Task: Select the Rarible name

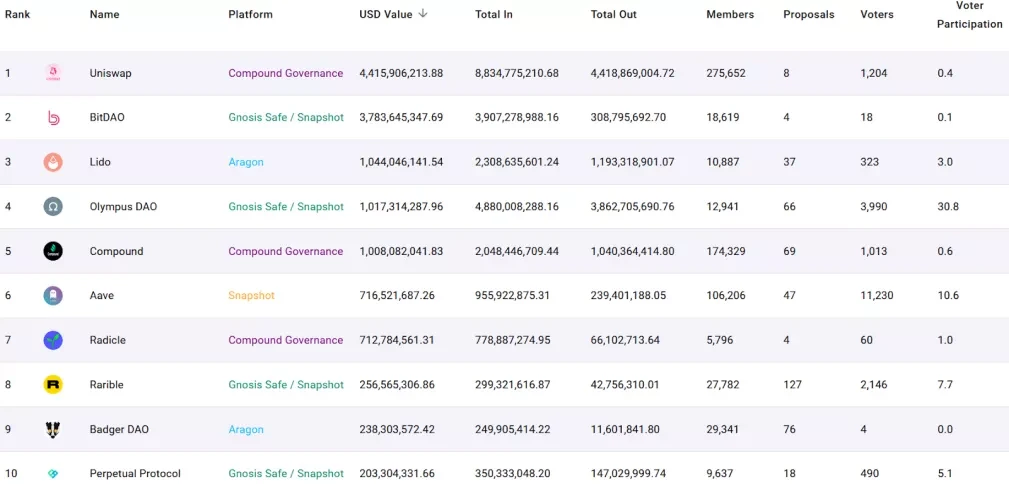Action: pyautogui.click(x=107, y=384)
